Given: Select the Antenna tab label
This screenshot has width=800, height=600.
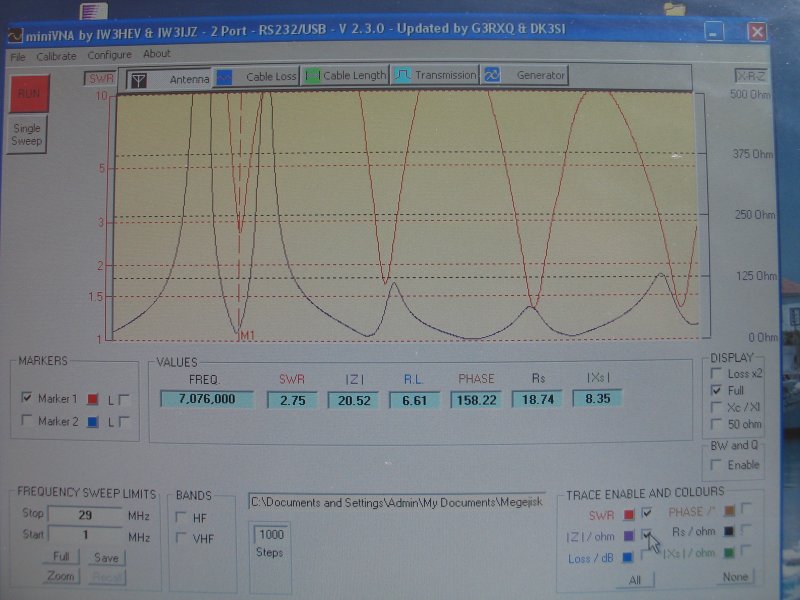Looking at the screenshot, I should point(189,79).
